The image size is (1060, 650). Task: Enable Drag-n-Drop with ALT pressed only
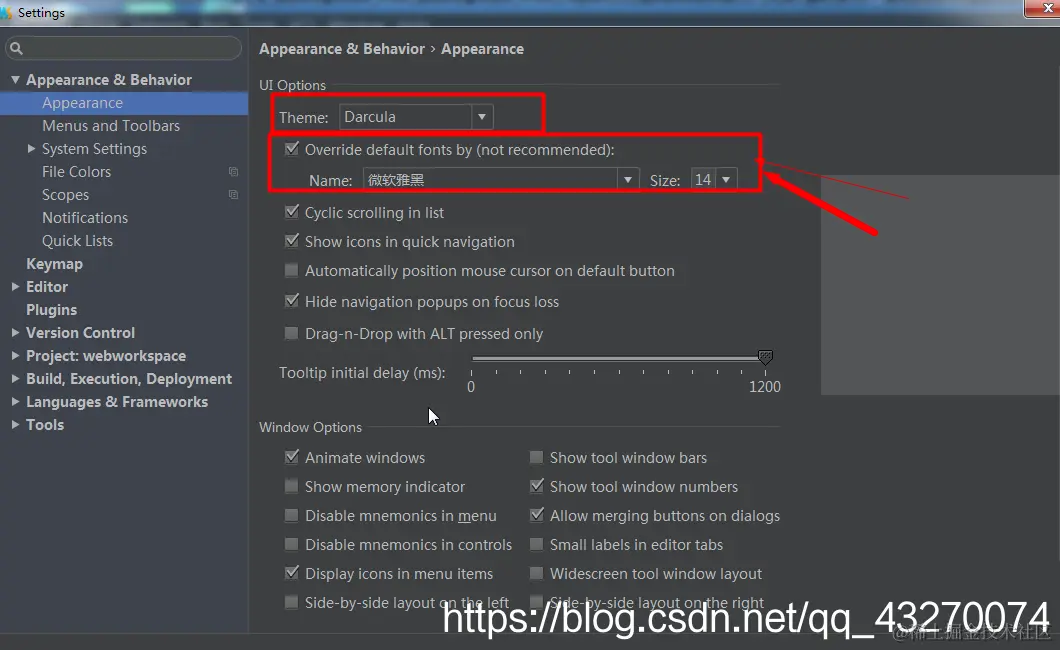tap(291, 333)
